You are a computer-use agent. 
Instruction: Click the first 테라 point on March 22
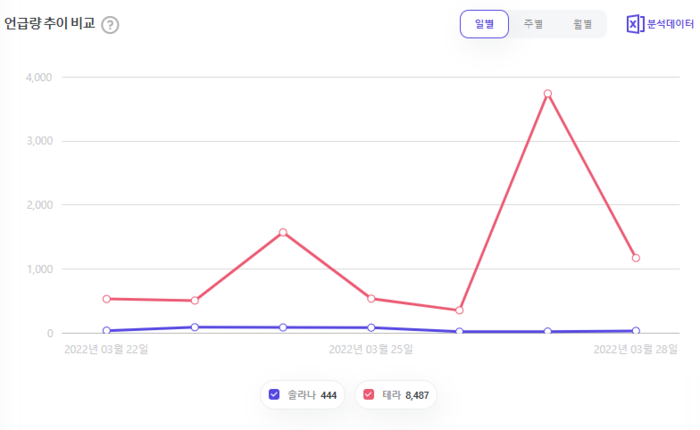point(107,298)
